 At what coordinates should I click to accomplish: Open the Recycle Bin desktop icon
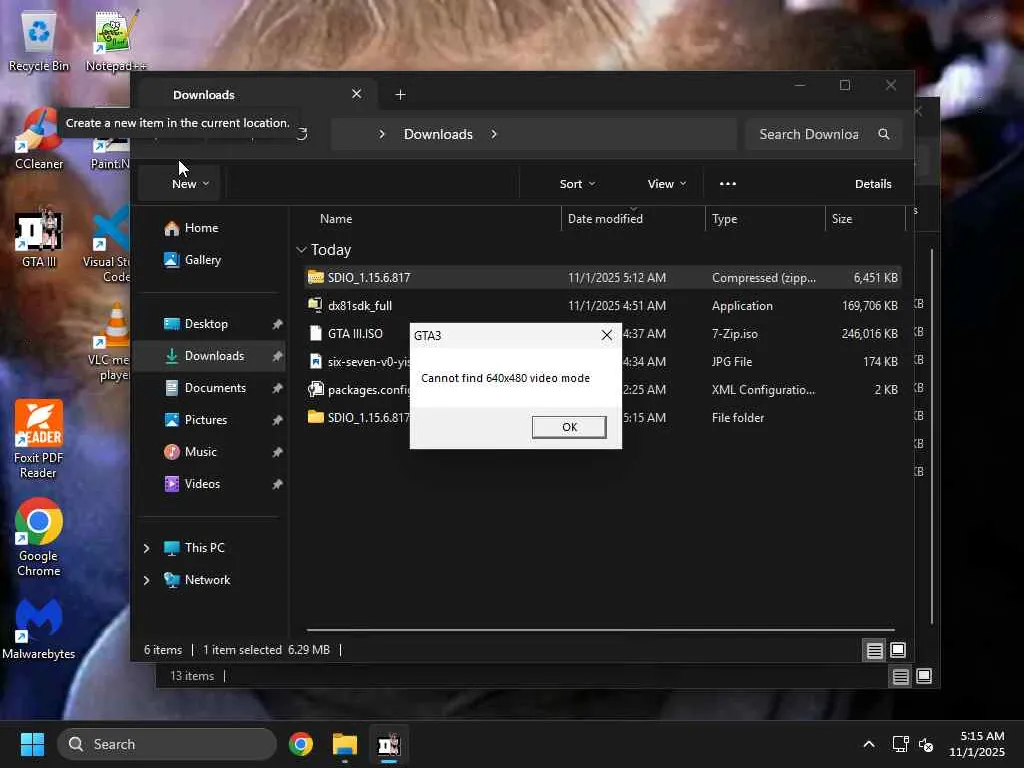click(x=39, y=40)
